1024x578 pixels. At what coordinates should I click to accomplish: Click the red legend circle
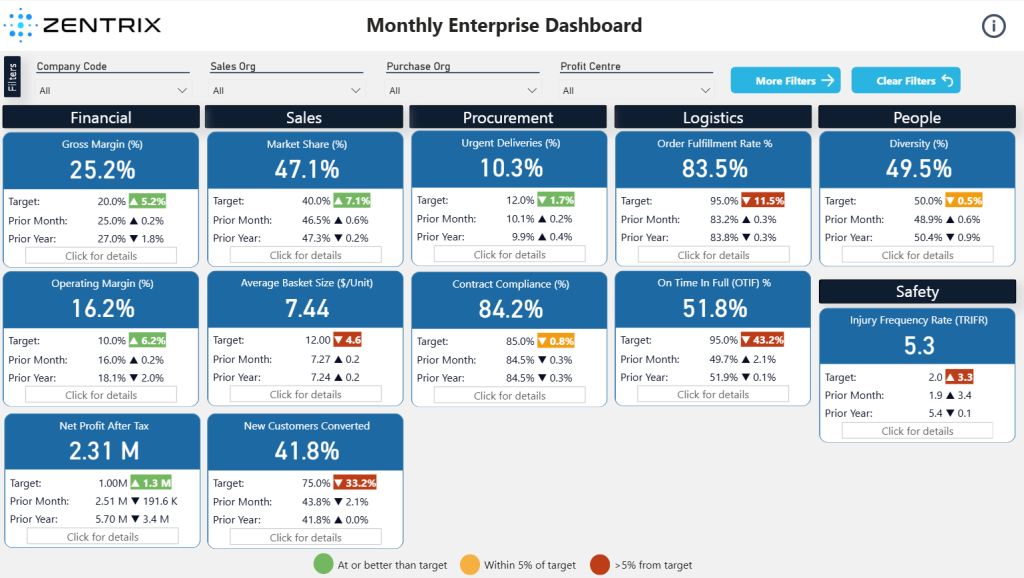600,564
